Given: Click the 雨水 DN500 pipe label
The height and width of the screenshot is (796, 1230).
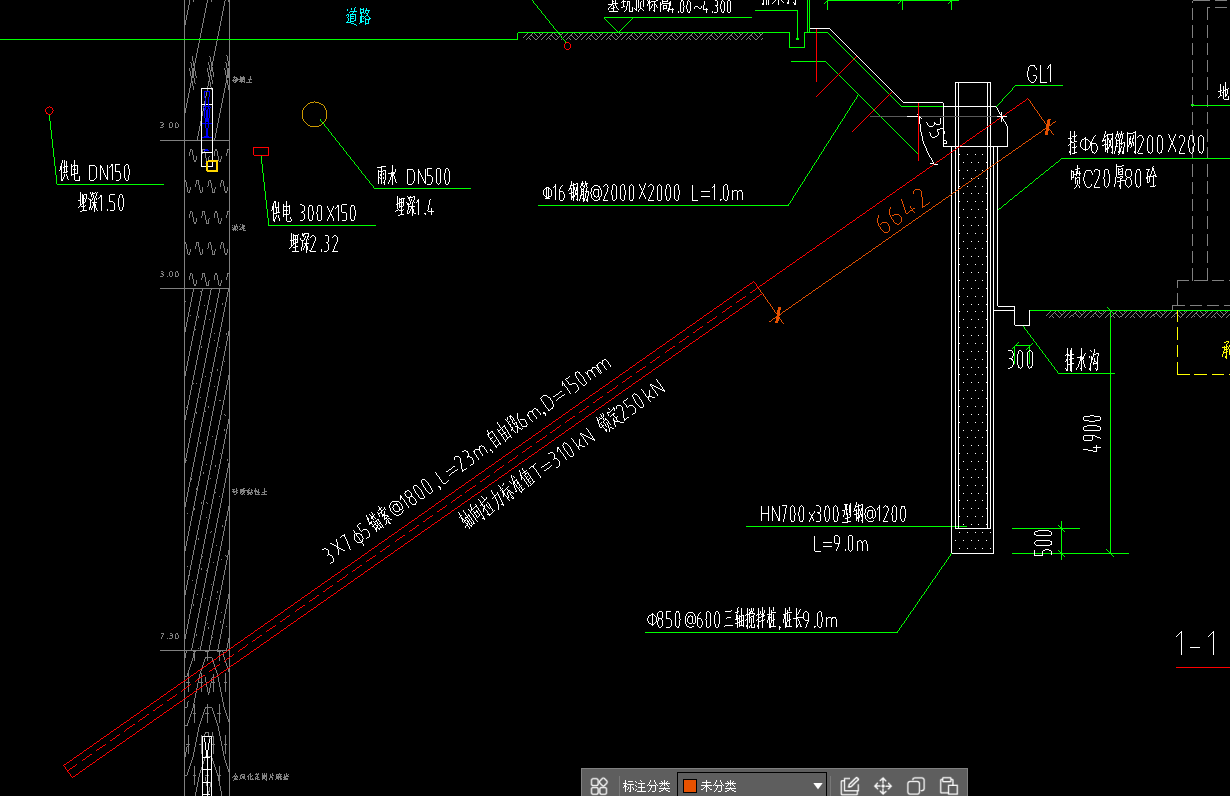Looking at the screenshot, I should (413, 177).
